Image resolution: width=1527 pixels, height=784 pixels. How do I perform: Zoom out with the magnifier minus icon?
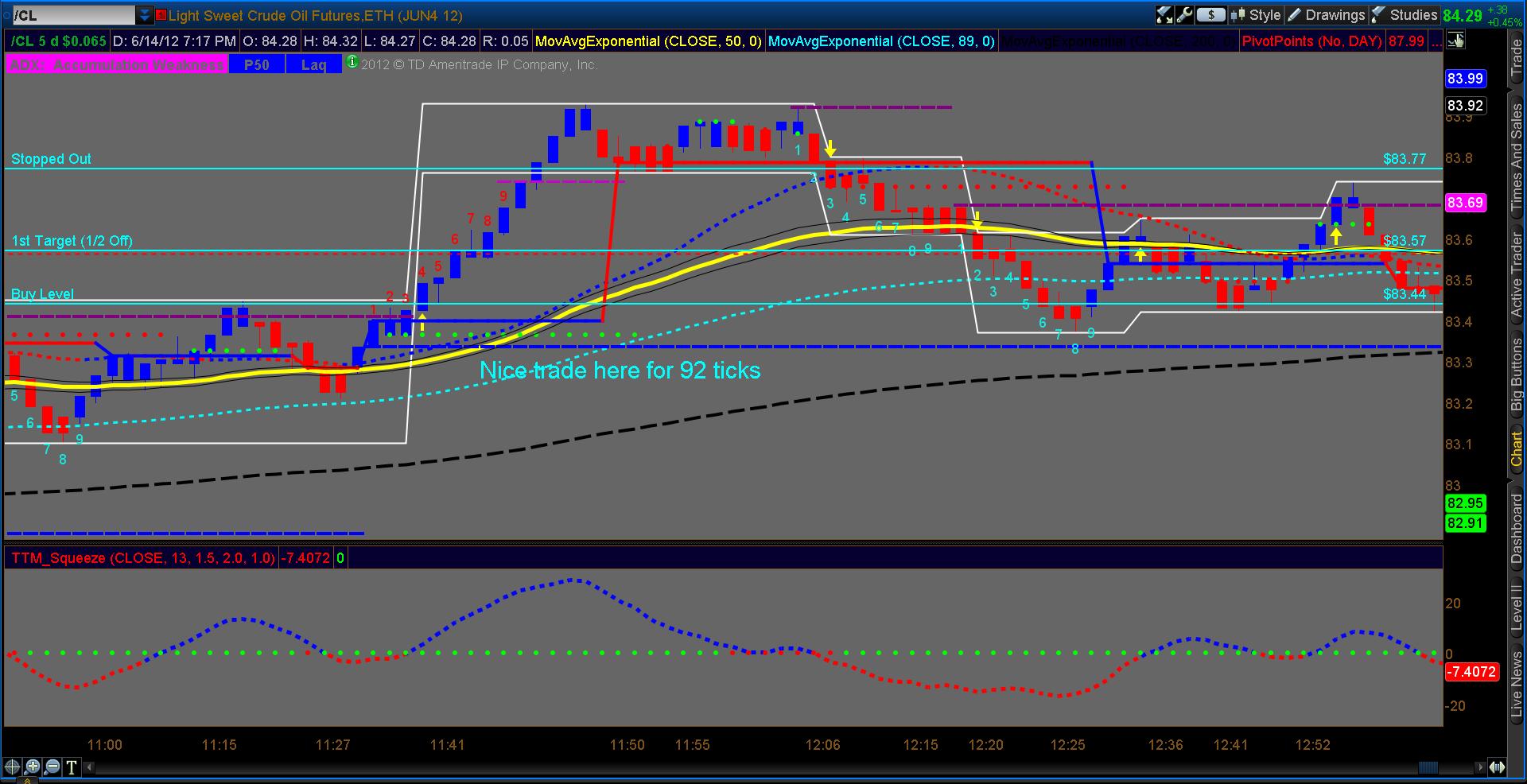tap(52, 767)
